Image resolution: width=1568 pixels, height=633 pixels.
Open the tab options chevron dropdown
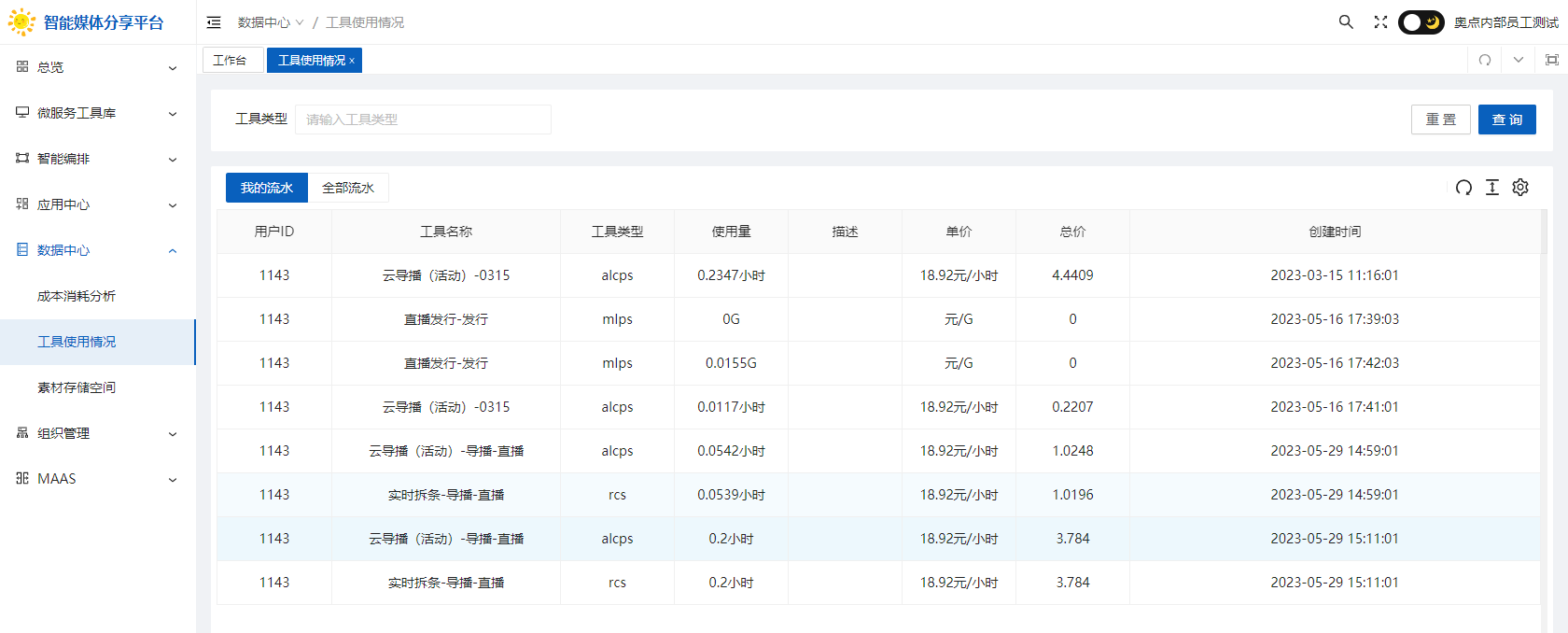[x=1519, y=60]
